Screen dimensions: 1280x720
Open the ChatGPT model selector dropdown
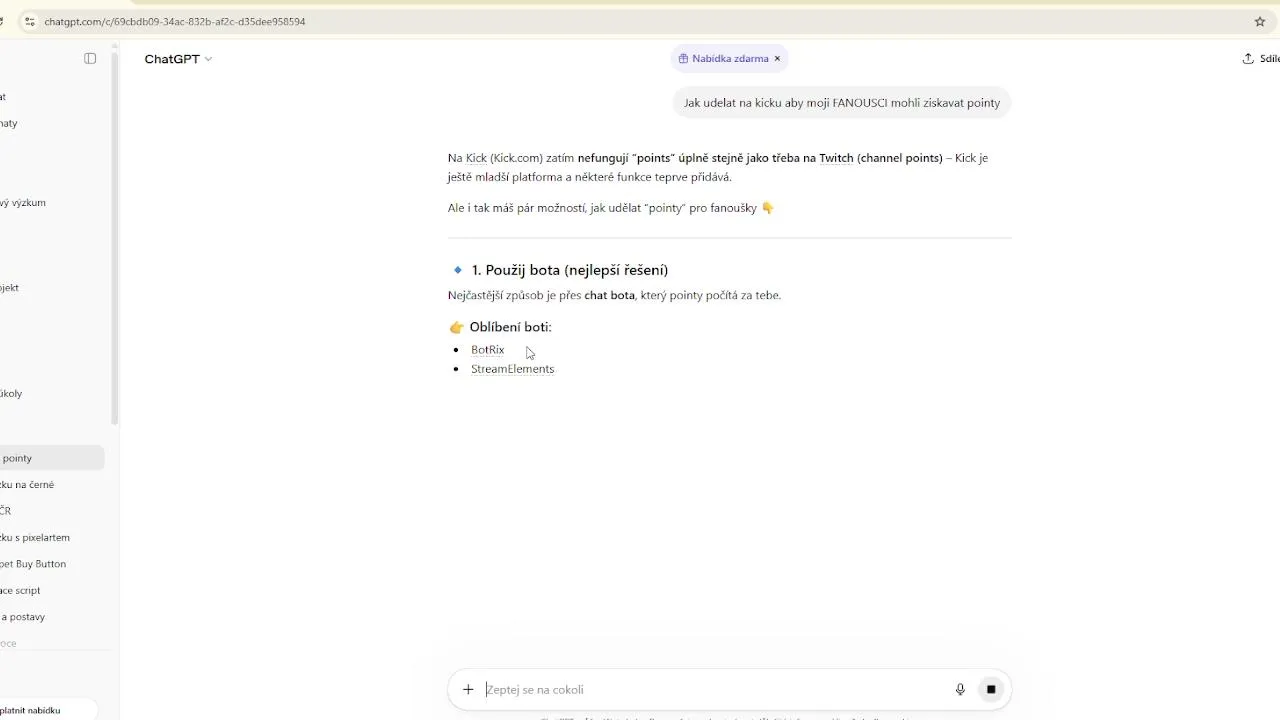178,59
